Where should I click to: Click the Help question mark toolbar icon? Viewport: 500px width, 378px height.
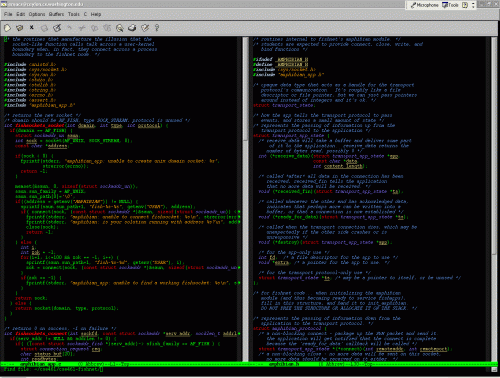point(157,28)
